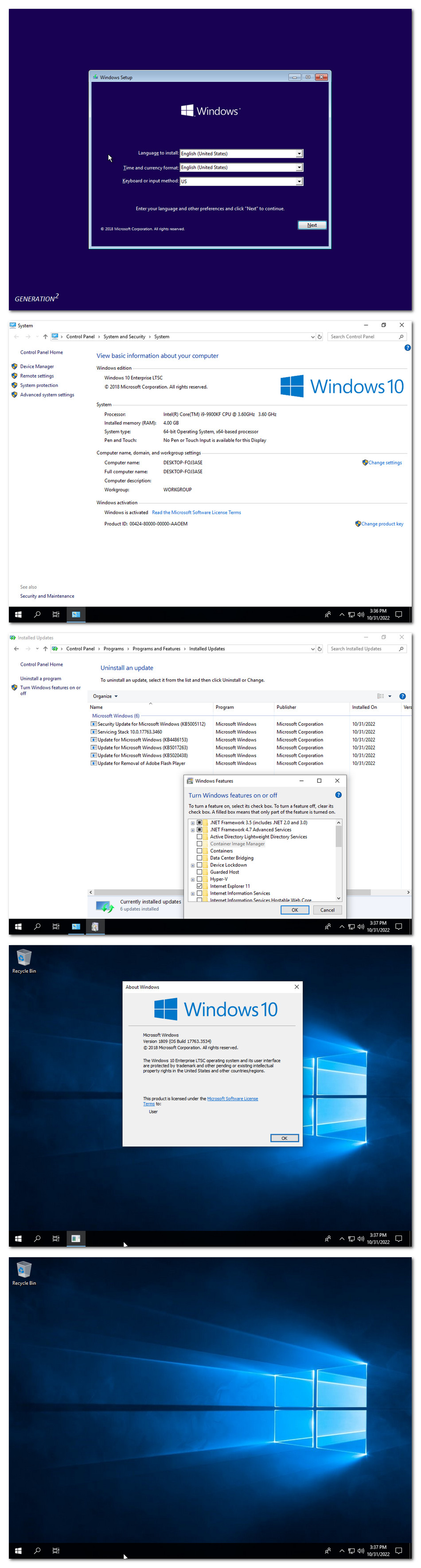
Task: Click System and Security in the System breadcrumb
Action: tap(124, 336)
